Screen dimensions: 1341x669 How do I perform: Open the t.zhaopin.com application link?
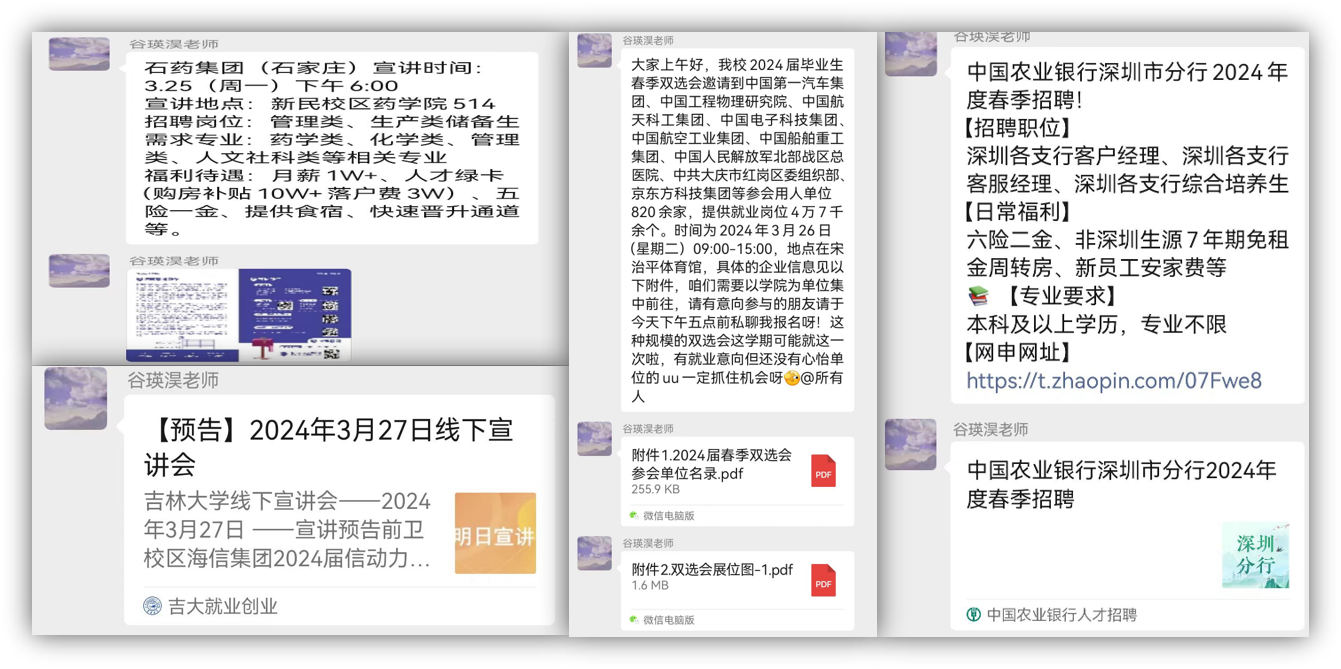pos(1113,381)
